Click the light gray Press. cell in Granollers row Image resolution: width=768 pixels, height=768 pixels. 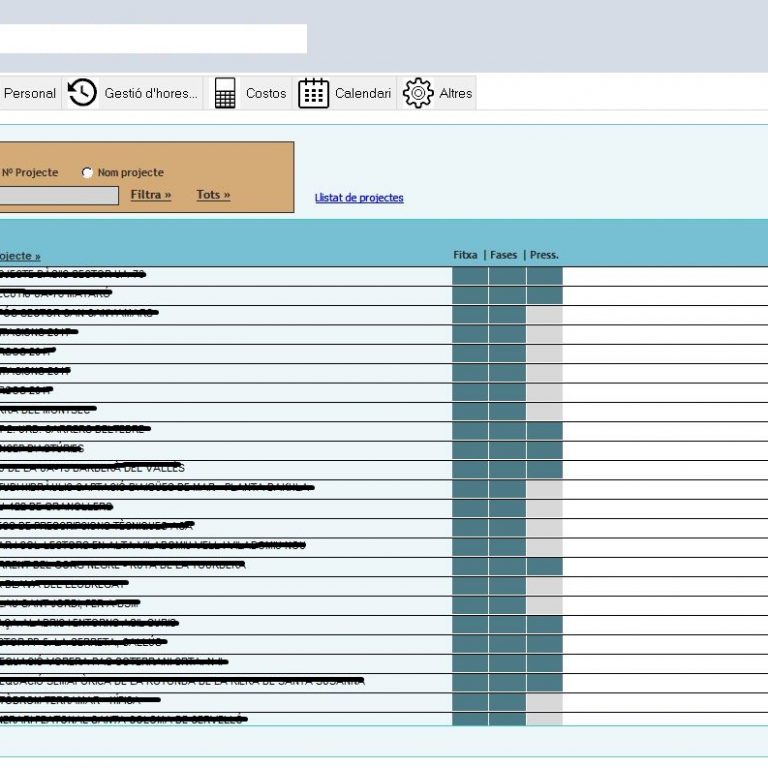tap(544, 507)
